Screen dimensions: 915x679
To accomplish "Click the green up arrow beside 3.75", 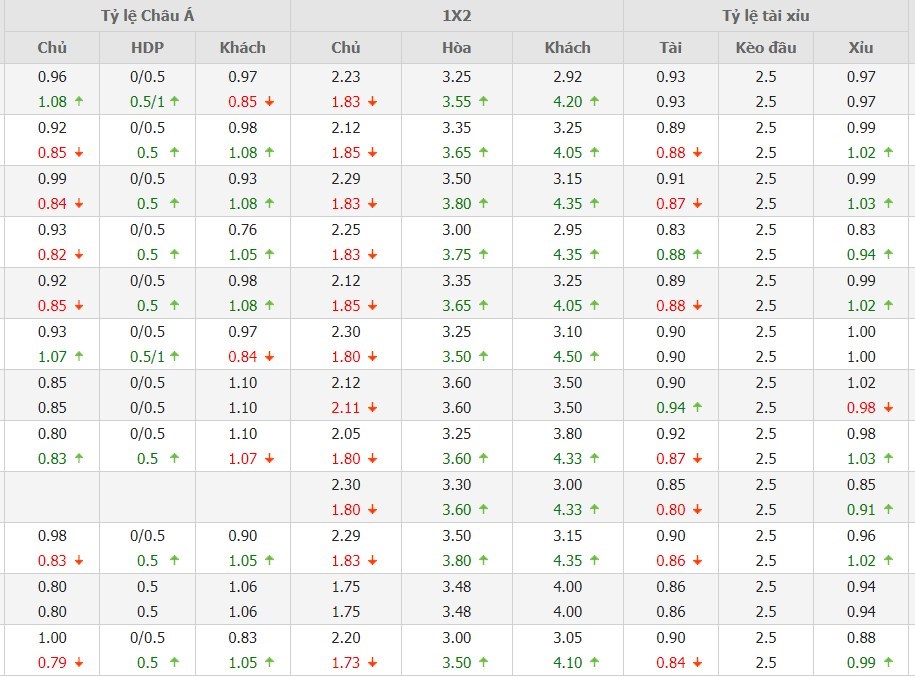I will coord(483,255).
